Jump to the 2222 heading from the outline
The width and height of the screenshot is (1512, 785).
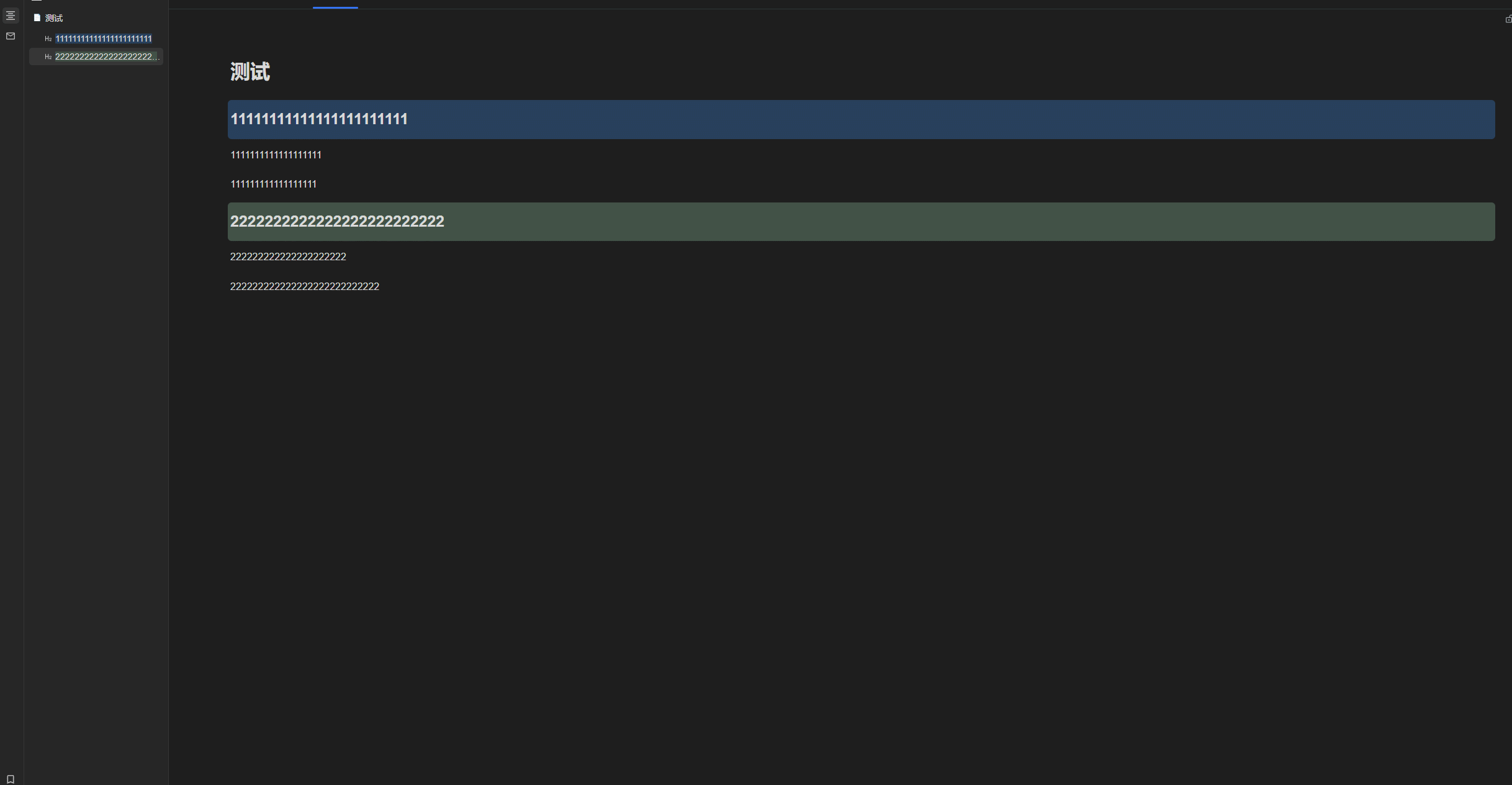[x=104, y=57]
